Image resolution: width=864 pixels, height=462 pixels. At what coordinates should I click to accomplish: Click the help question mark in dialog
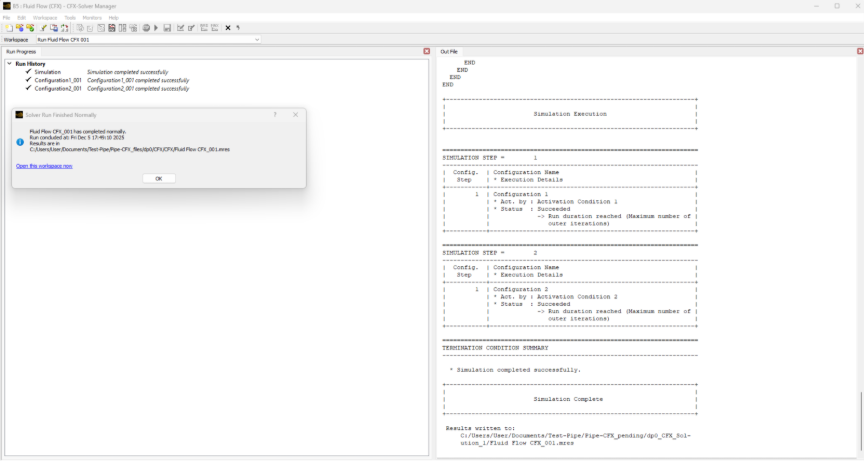275,115
